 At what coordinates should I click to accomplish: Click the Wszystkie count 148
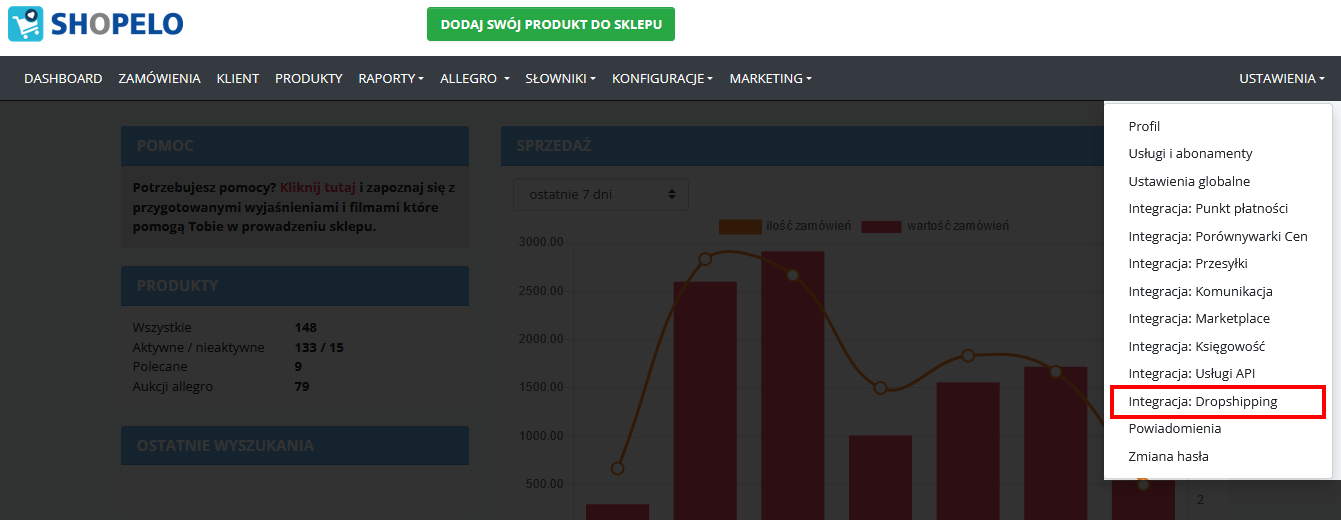(x=306, y=327)
